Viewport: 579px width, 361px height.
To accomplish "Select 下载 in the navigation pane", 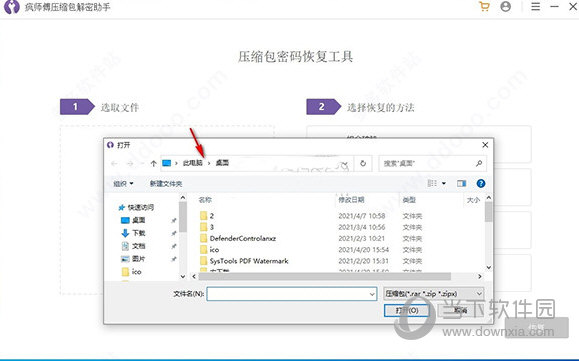I will coord(139,233).
